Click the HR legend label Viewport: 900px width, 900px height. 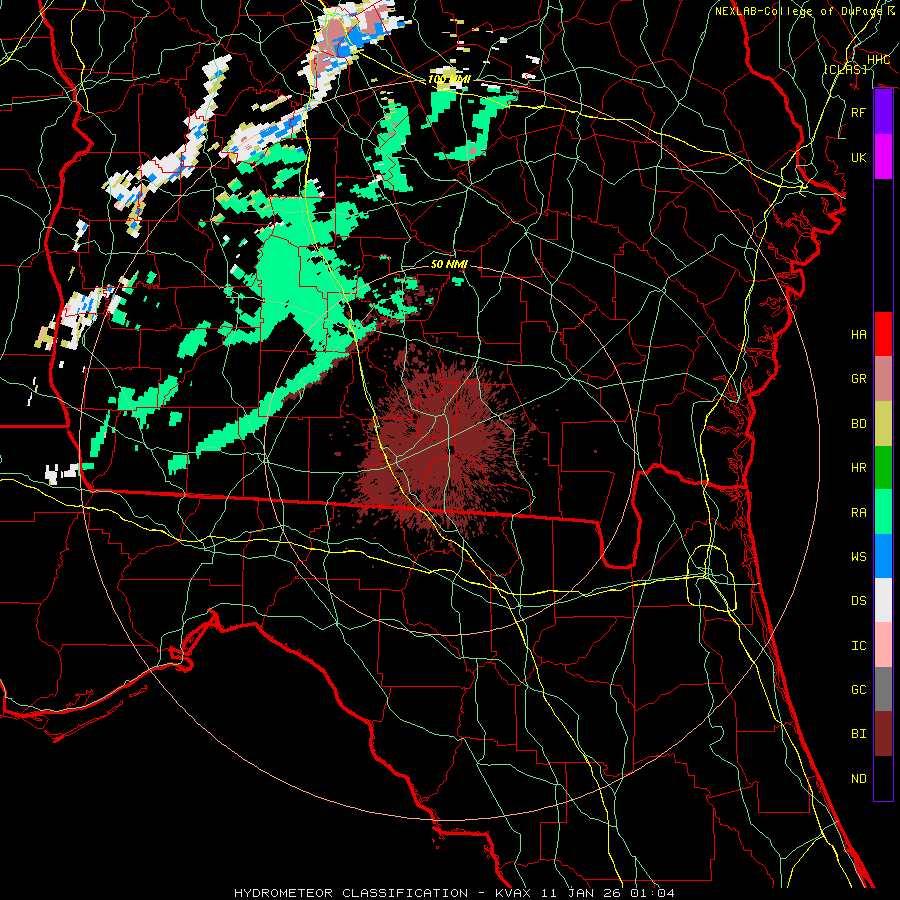(x=859, y=468)
